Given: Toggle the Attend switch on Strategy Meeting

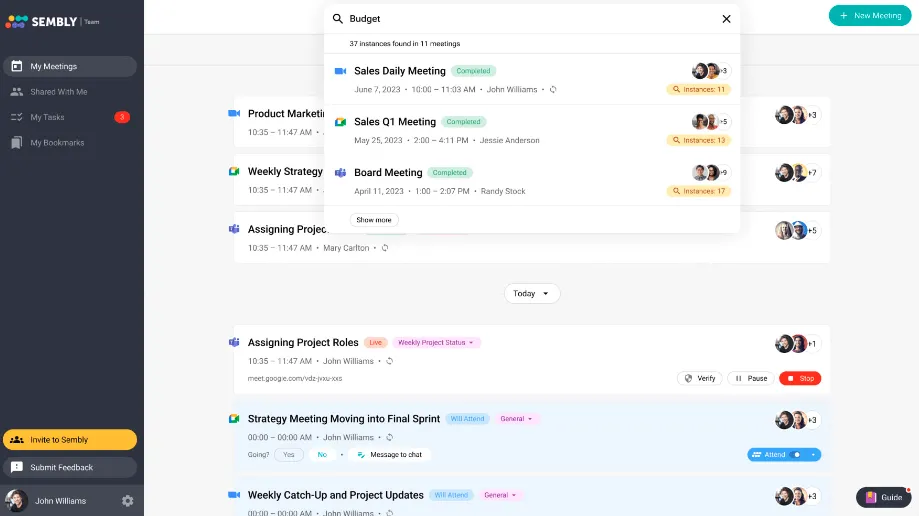Looking at the screenshot, I should pyautogui.click(x=796, y=454).
